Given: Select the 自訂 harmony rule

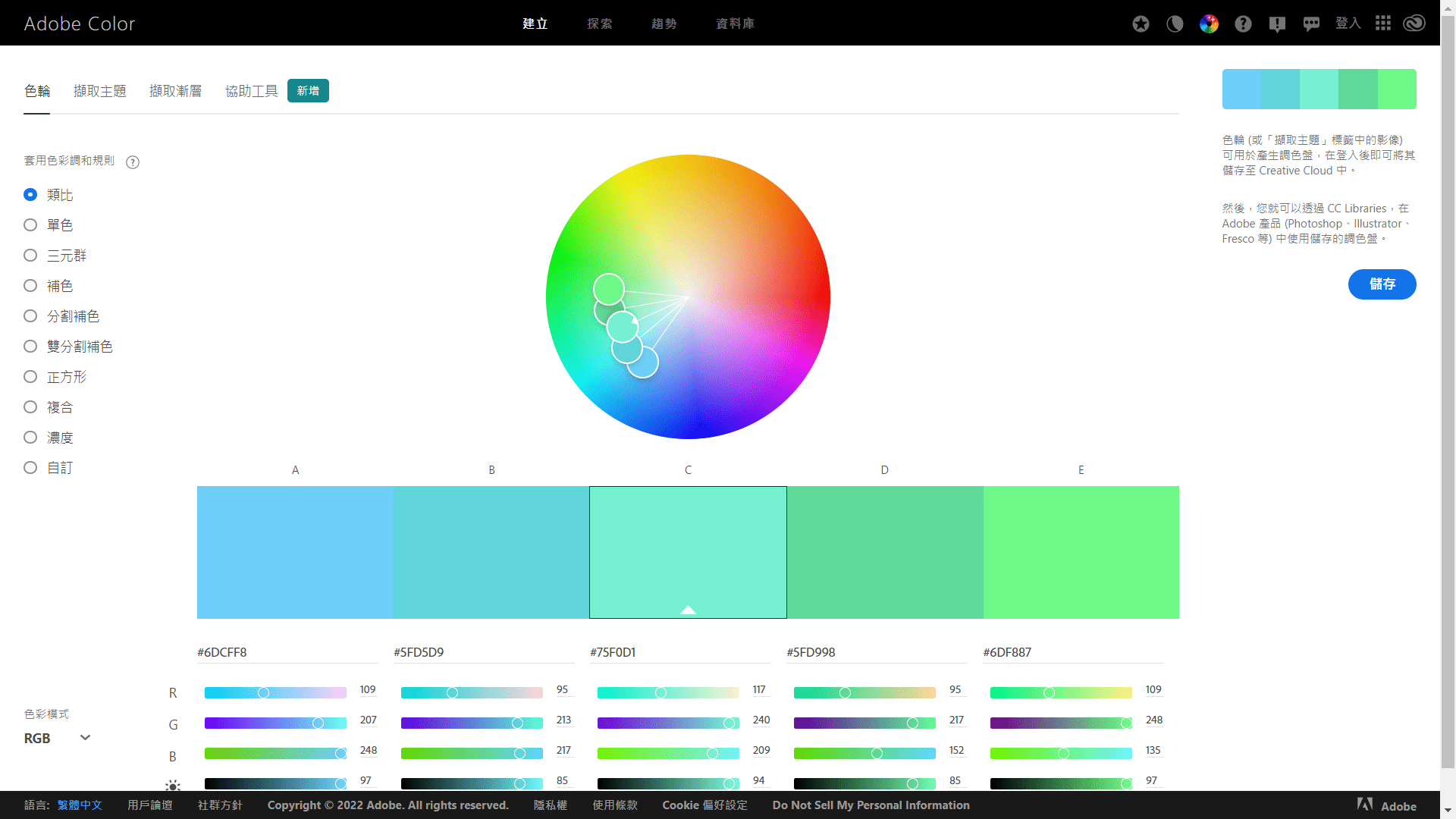Looking at the screenshot, I should [x=49, y=468].
